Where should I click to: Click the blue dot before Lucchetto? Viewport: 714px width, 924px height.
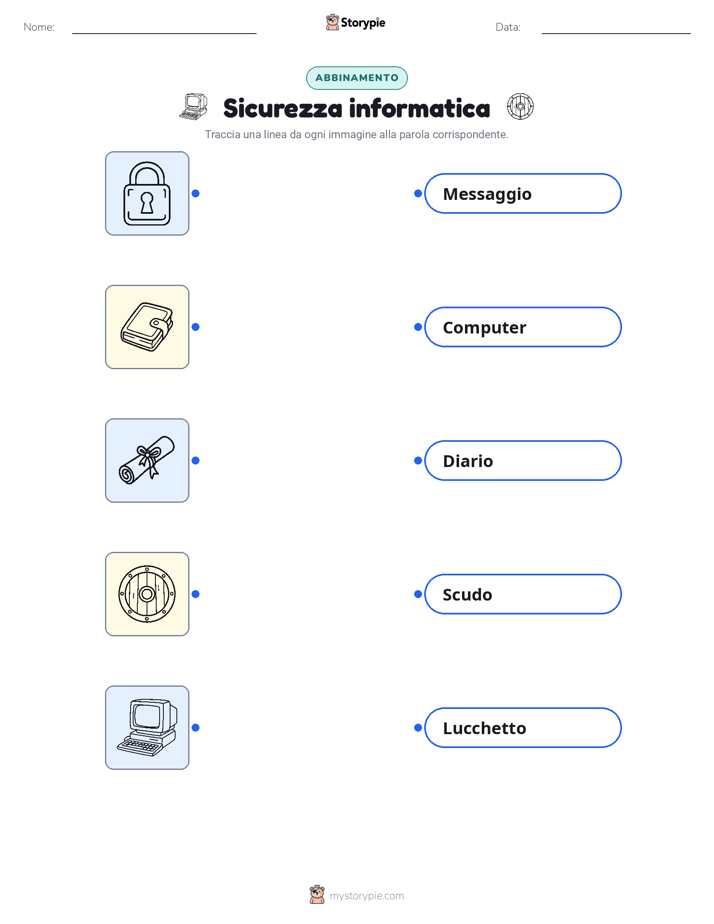coord(418,728)
